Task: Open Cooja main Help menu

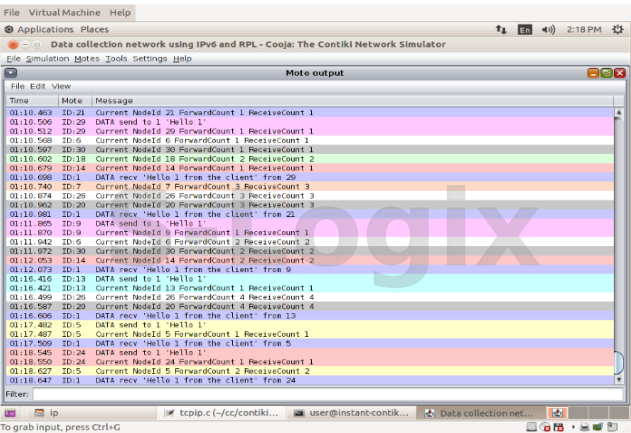Action: (x=182, y=59)
